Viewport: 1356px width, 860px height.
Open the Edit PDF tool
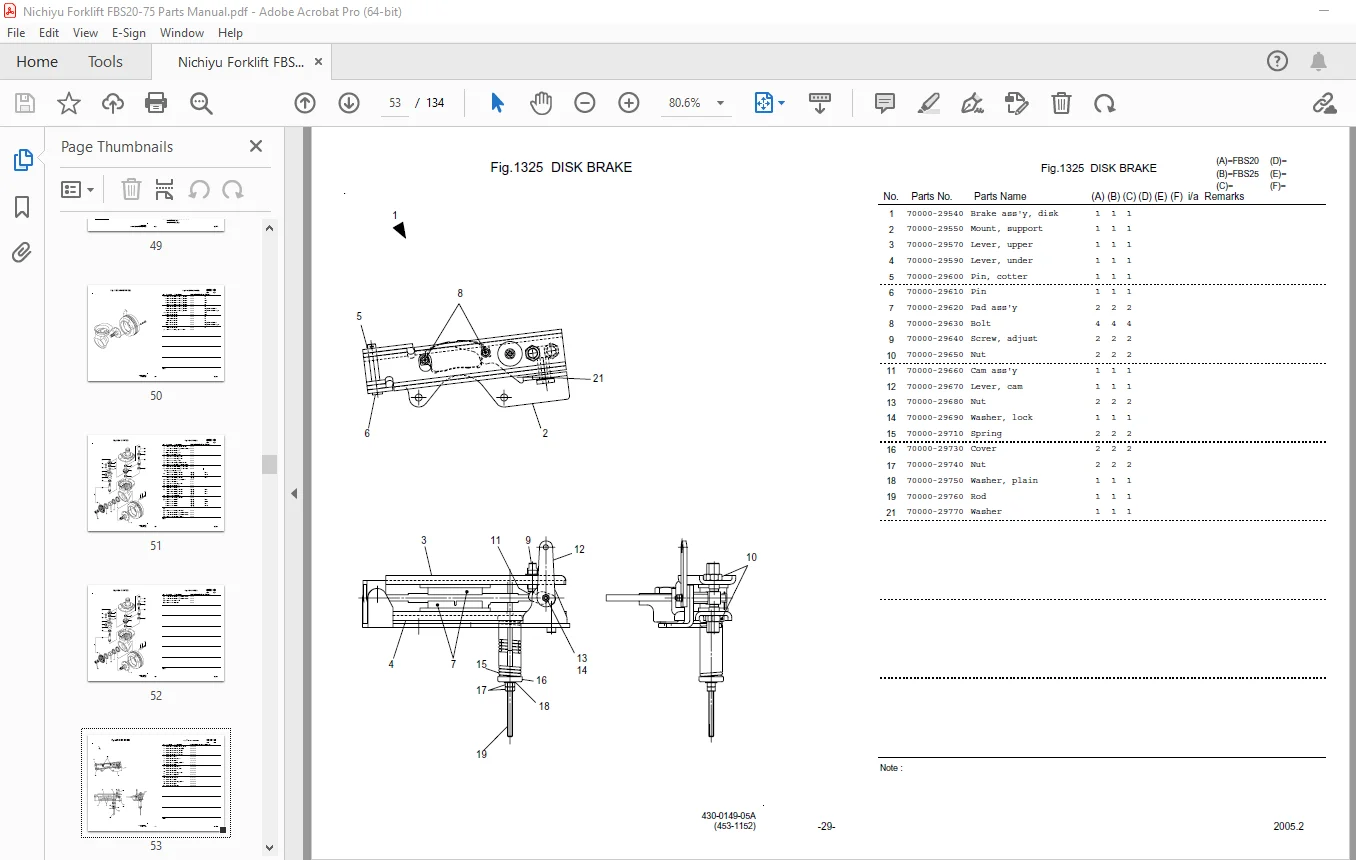(1017, 103)
